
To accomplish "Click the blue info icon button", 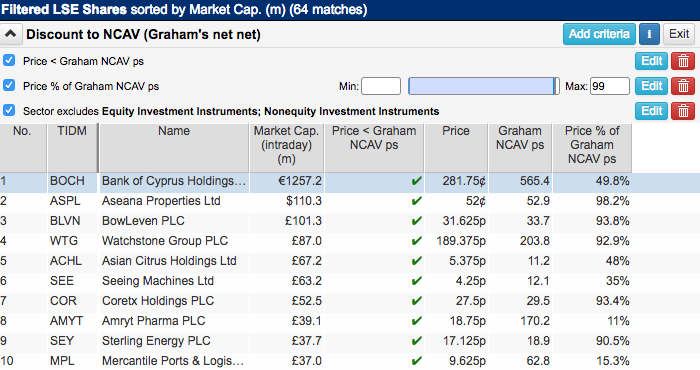I will 649,34.
